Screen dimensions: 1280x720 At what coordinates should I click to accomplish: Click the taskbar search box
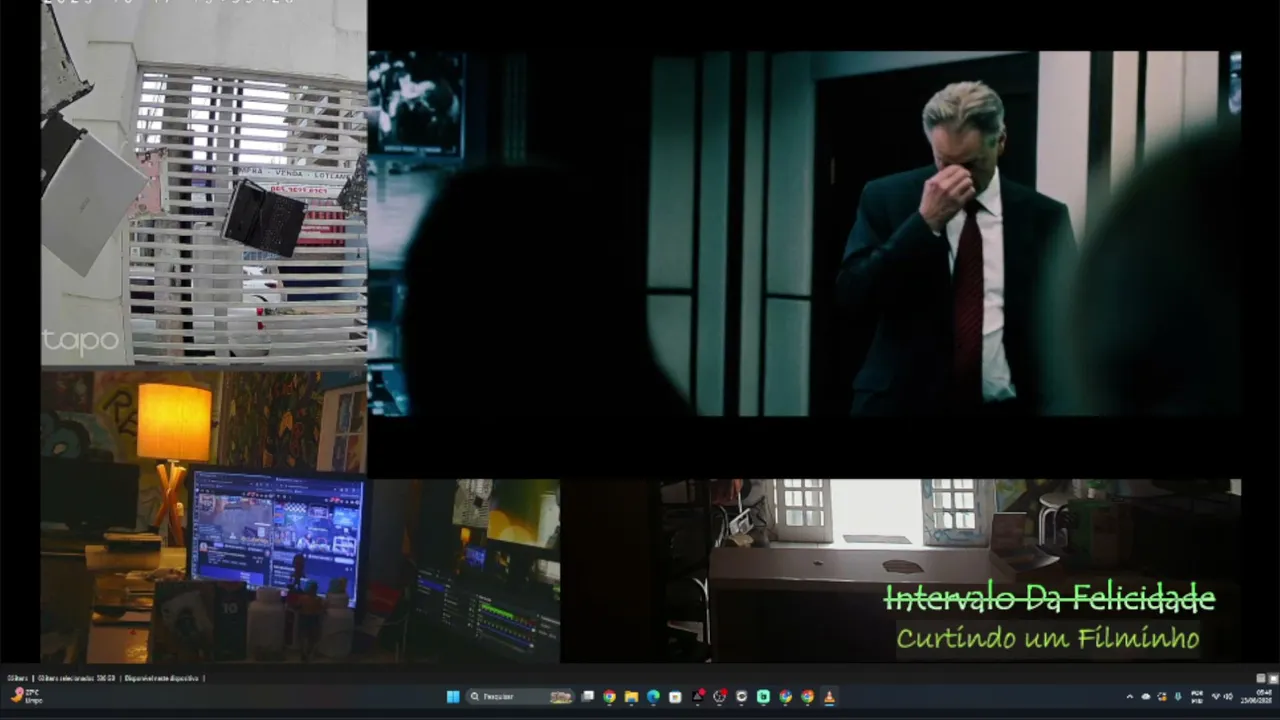click(x=522, y=697)
